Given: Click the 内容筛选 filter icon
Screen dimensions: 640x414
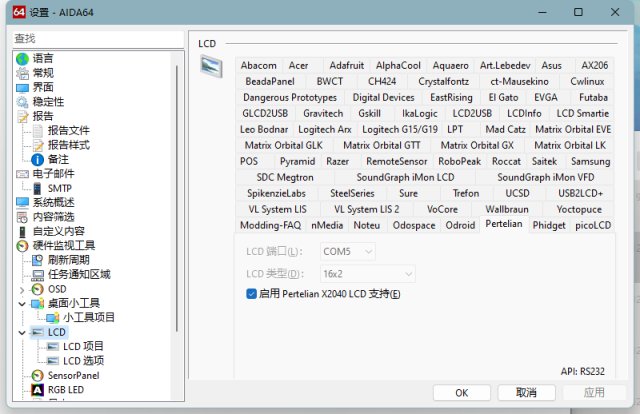Looking at the screenshot, I should click(22, 217).
